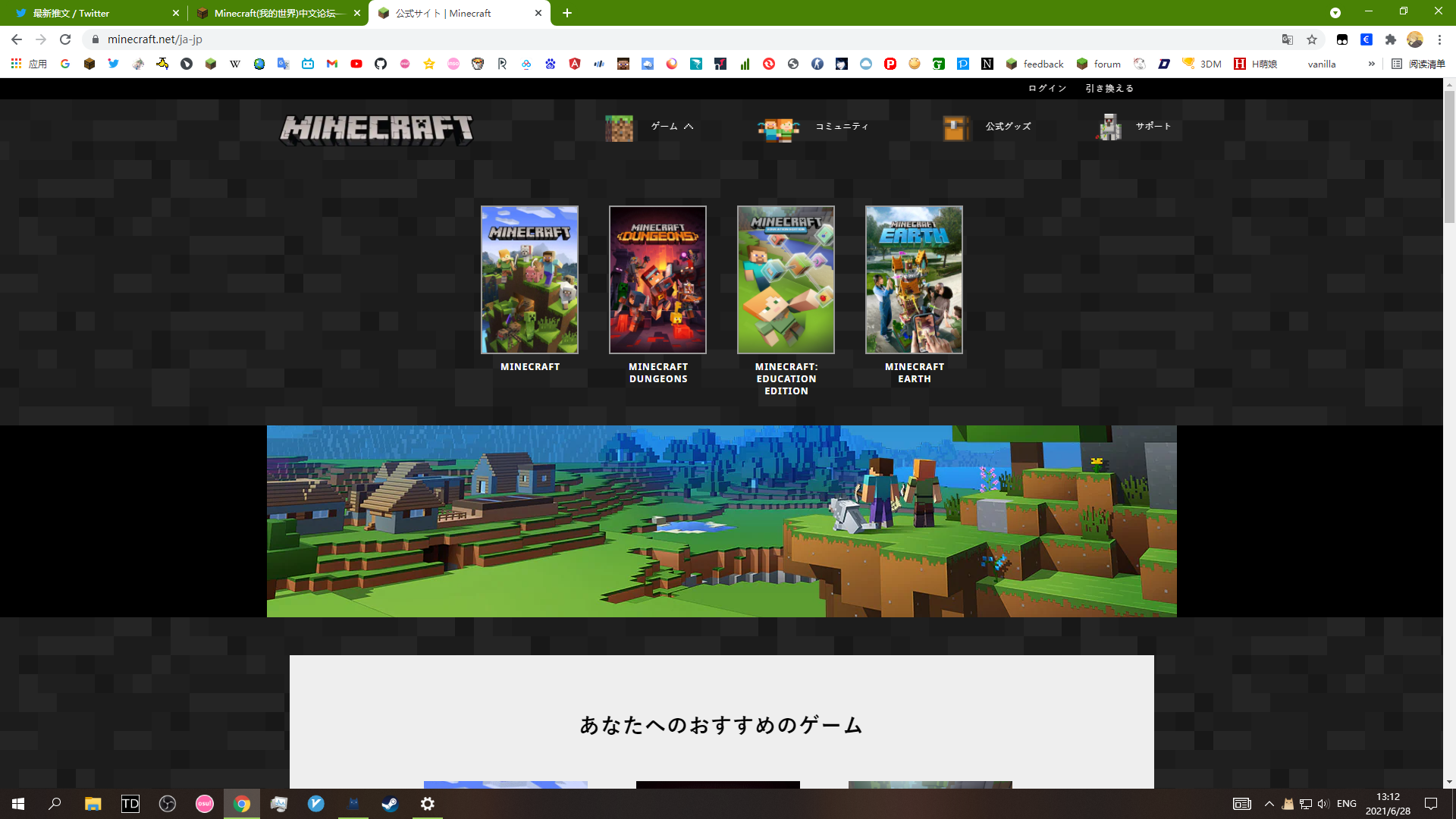Bookmark this page with the star icon

click(1312, 39)
